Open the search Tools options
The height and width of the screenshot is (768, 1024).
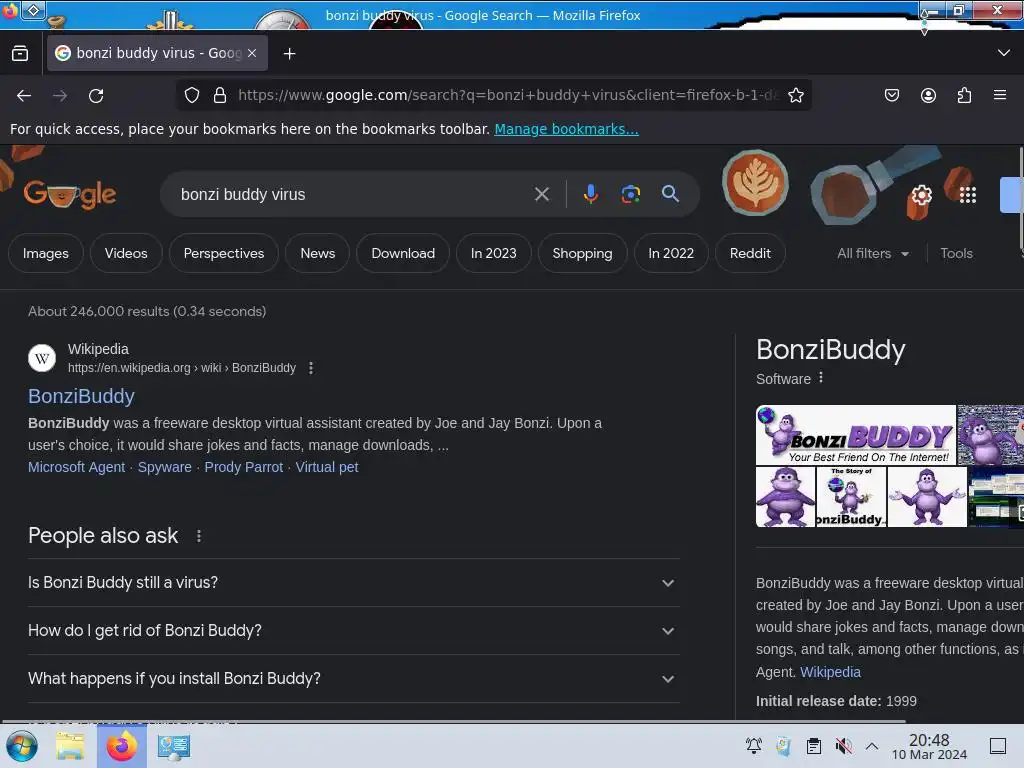pos(956,253)
